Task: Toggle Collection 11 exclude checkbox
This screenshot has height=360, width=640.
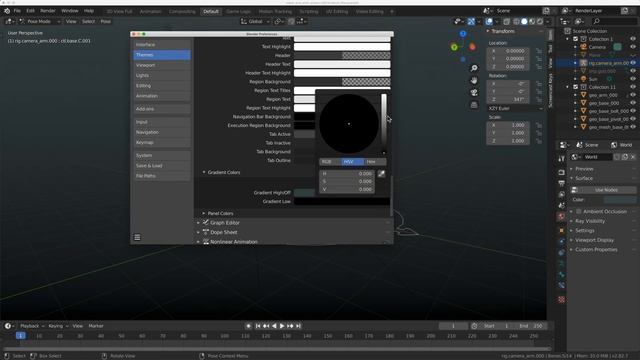Action: click(x=576, y=87)
